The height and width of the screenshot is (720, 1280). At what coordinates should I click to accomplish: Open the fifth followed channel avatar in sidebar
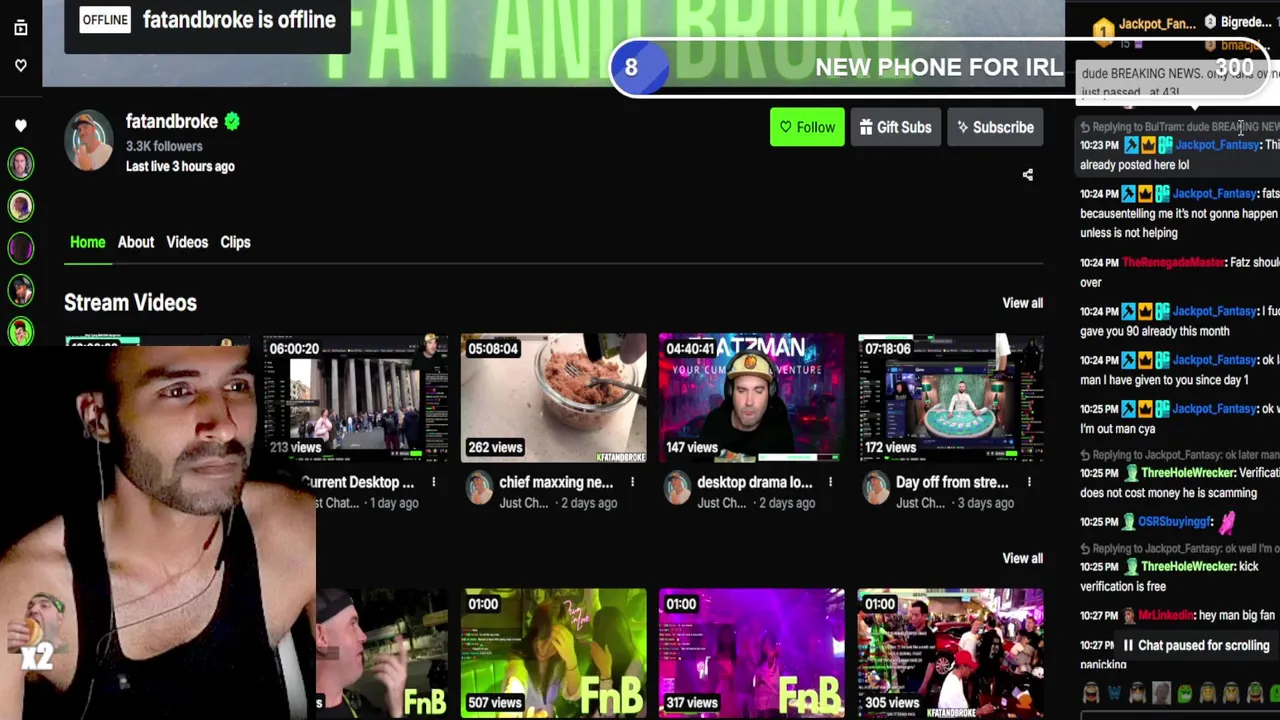tap(21, 331)
